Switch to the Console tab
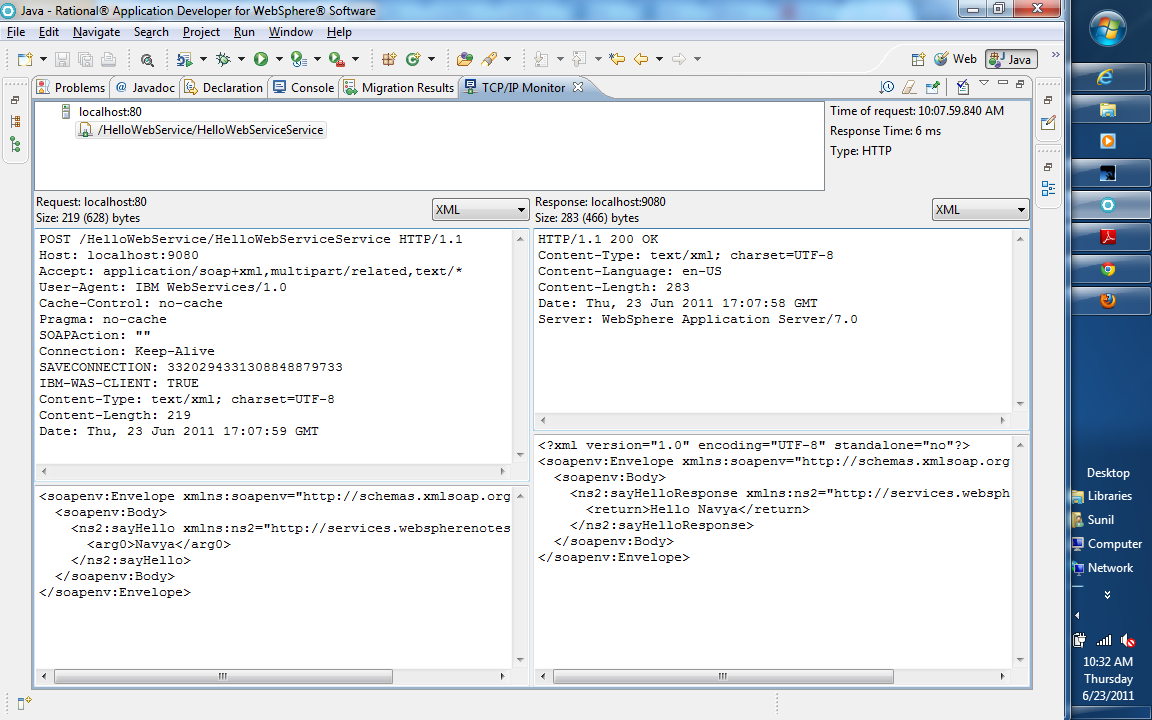 click(303, 87)
